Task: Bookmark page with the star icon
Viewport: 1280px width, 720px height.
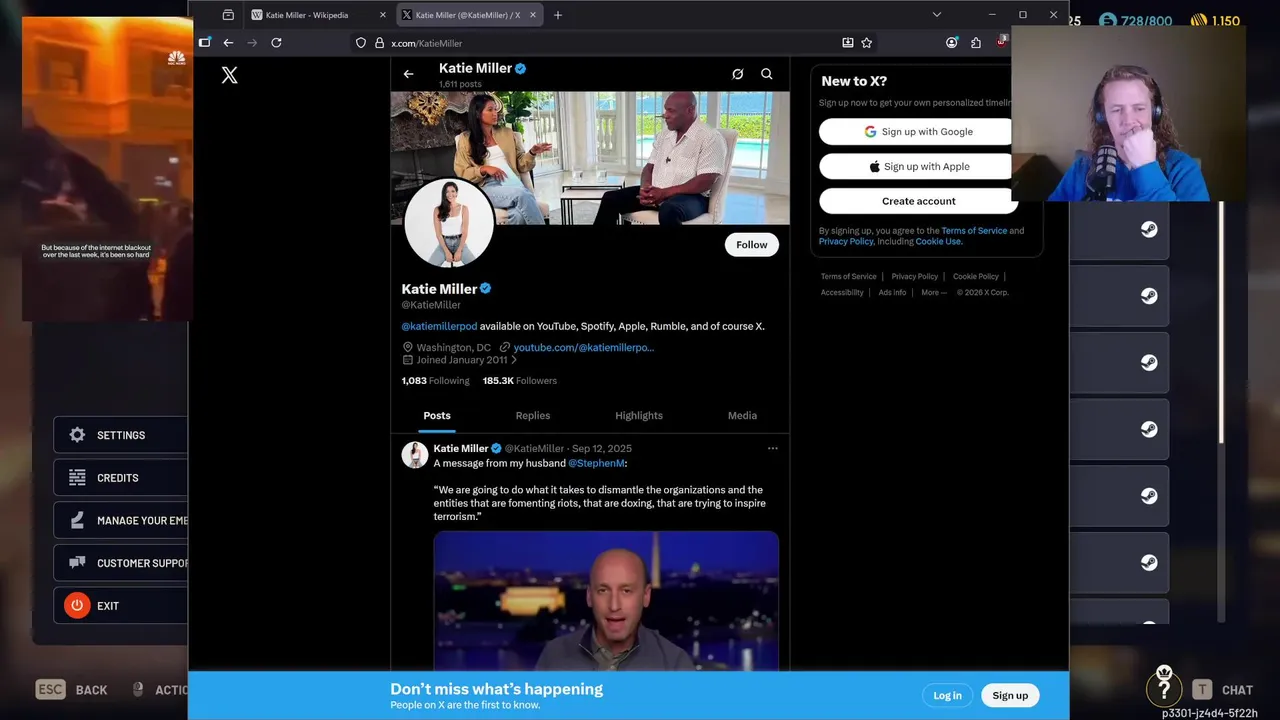Action: [x=867, y=43]
